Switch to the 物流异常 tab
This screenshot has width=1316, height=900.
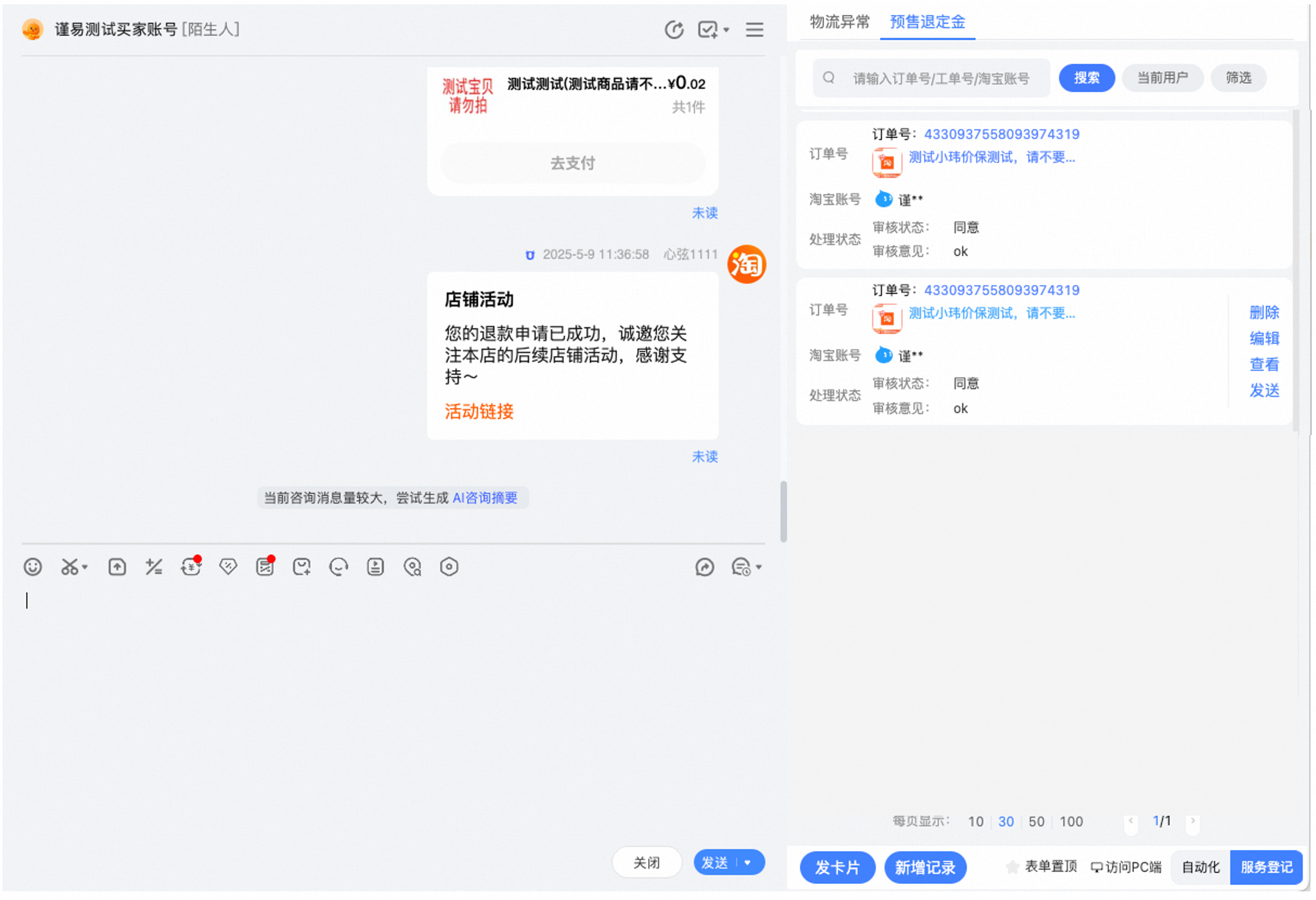tap(840, 22)
